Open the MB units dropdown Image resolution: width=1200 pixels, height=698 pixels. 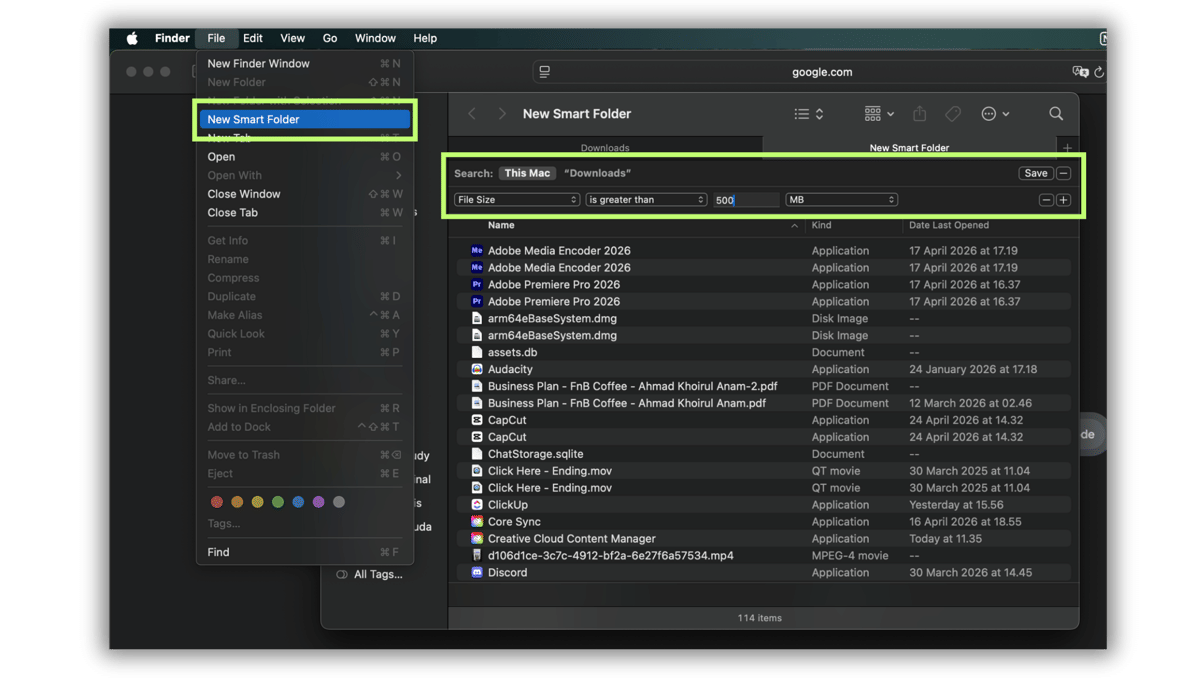[x=841, y=199]
